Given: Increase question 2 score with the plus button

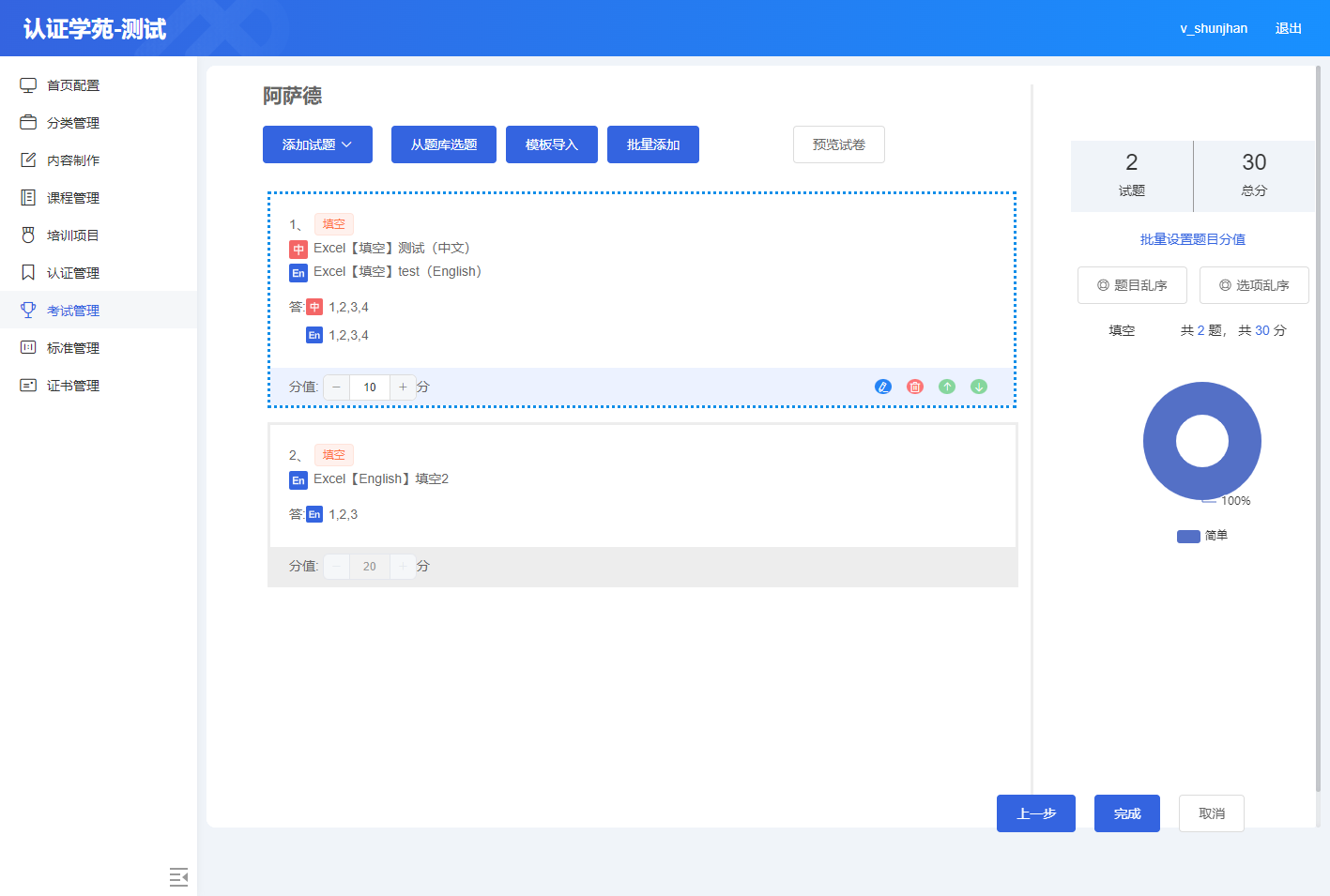Looking at the screenshot, I should click(403, 566).
